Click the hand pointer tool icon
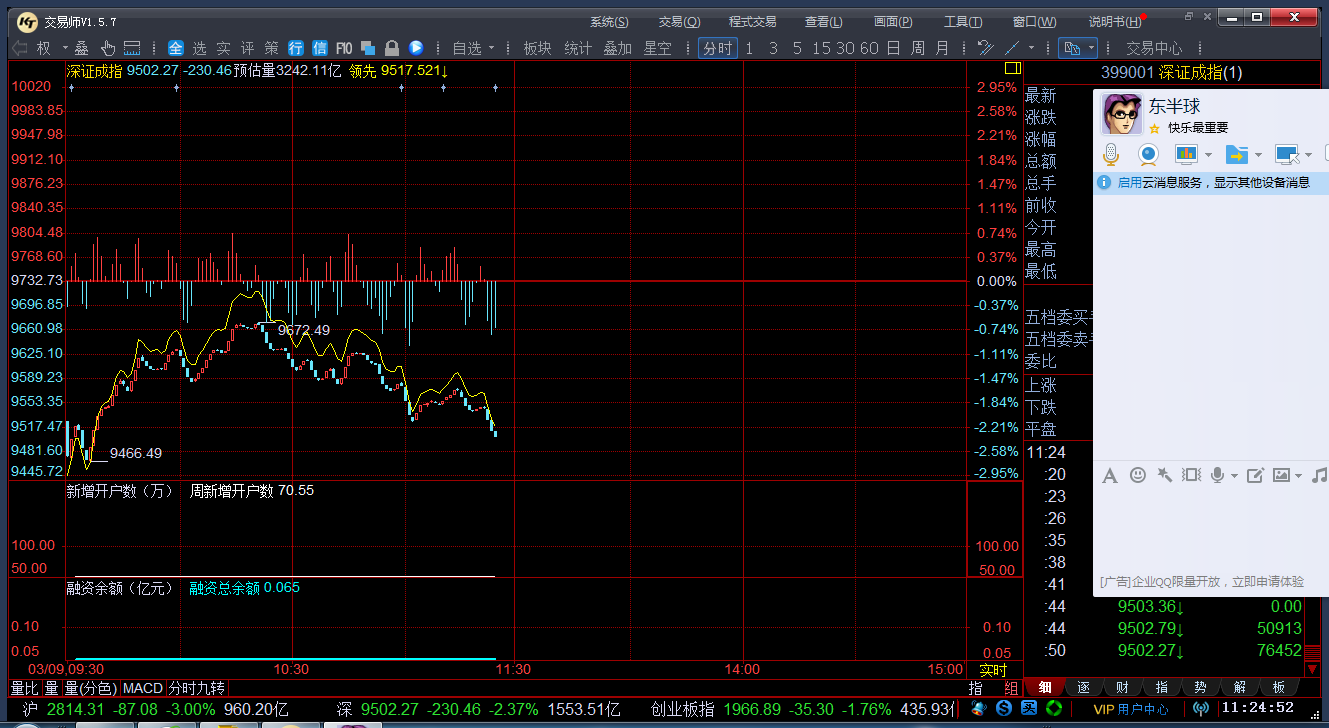 pos(107,48)
